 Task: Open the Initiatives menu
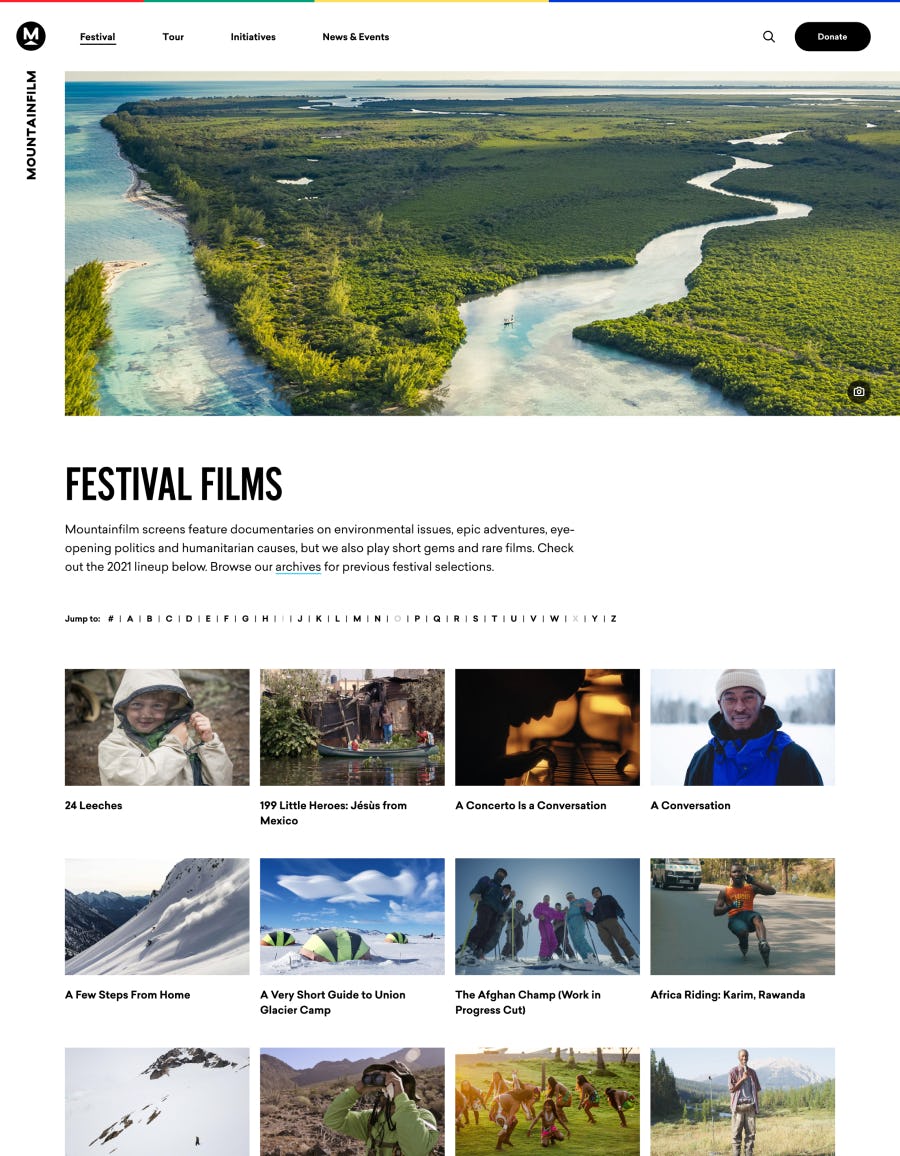coord(253,37)
